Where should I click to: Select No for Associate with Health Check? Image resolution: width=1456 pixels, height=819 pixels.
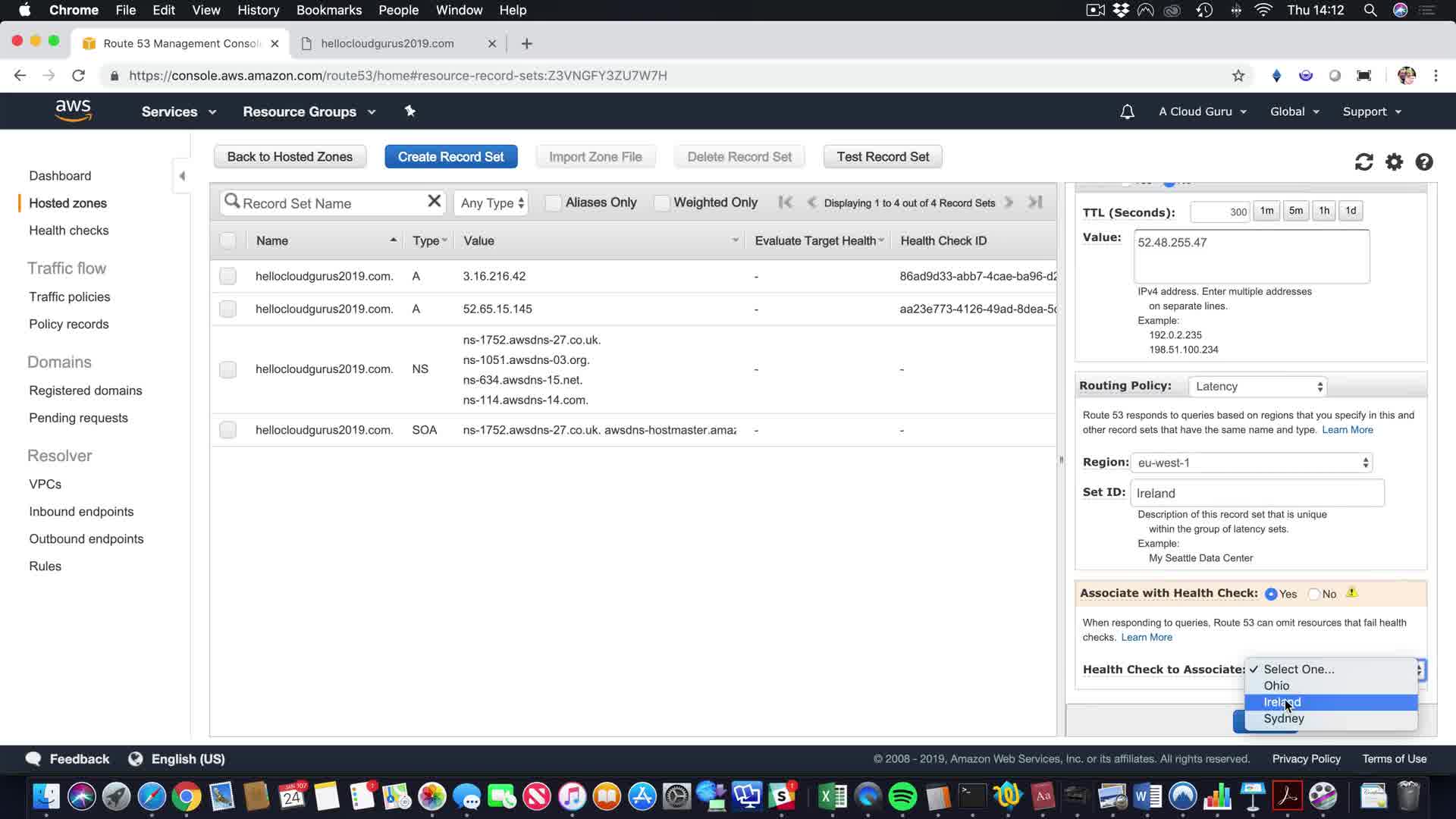1314,594
